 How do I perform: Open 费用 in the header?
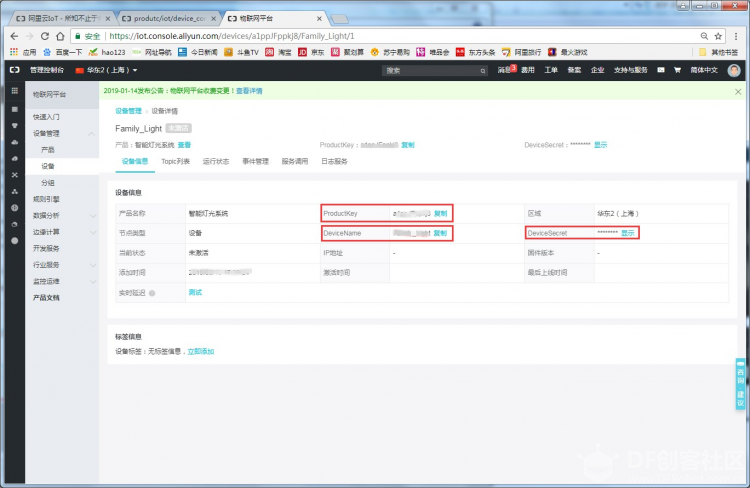pyautogui.click(x=528, y=70)
